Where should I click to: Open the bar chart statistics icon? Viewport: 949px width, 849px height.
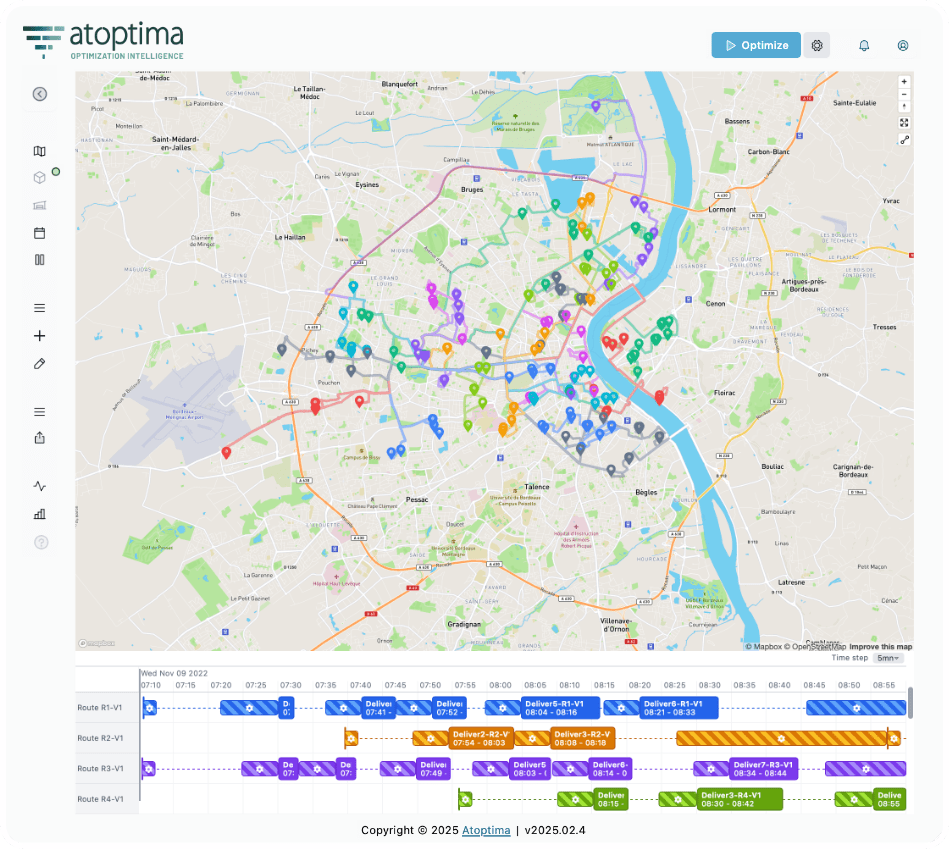coord(39,514)
